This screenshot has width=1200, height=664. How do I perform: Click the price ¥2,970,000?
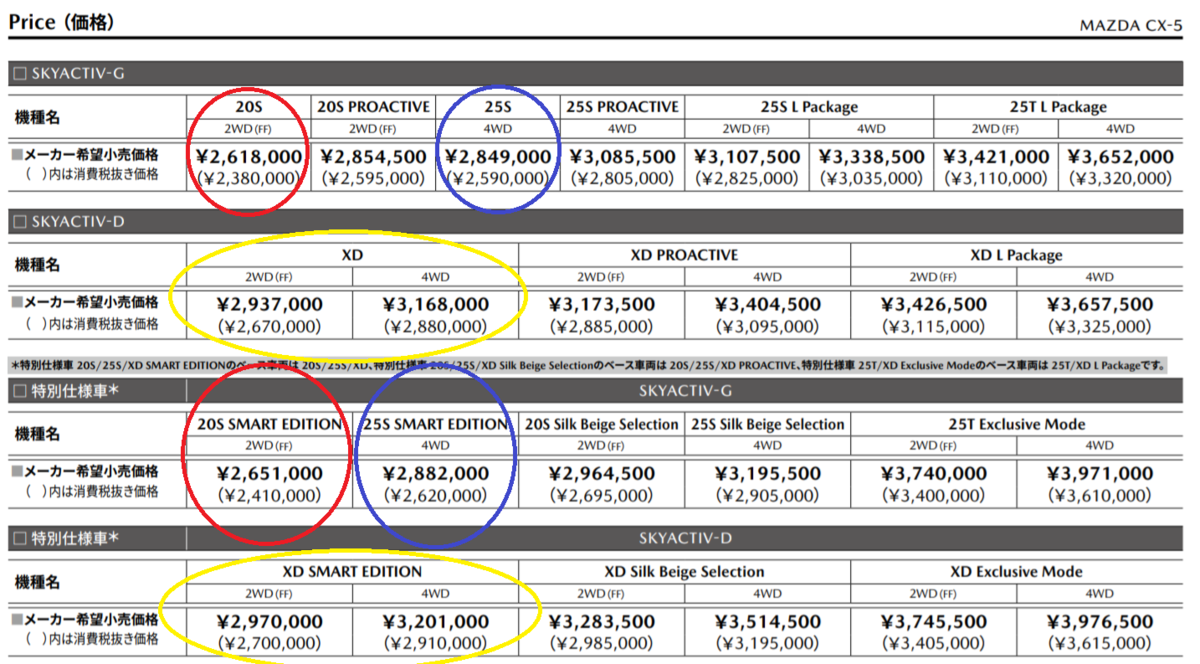tap(269, 622)
